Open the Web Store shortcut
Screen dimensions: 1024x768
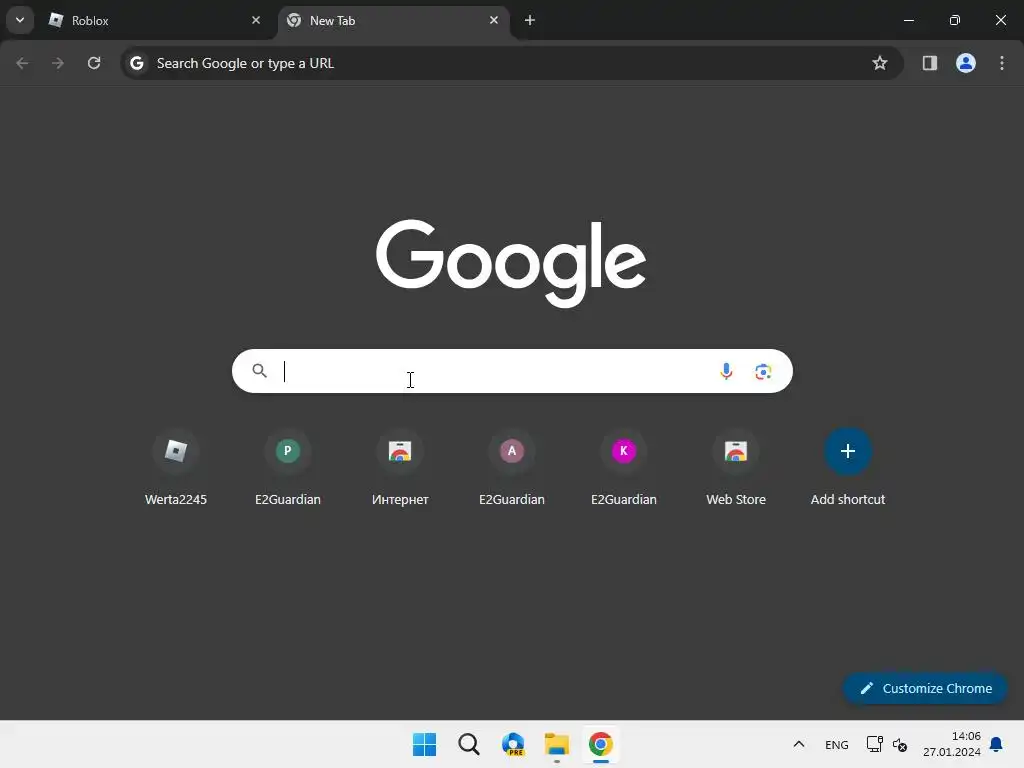pyautogui.click(x=736, y=468)
